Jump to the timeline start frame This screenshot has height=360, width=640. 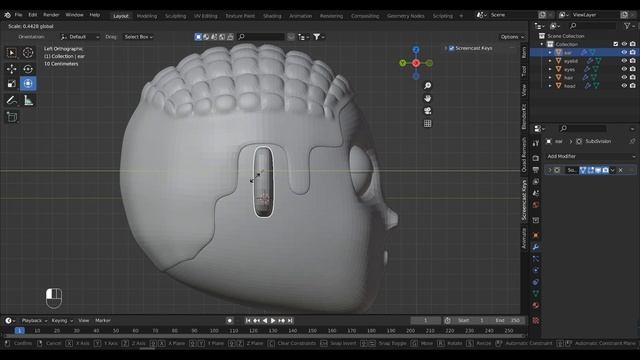[x=248, y=321]
